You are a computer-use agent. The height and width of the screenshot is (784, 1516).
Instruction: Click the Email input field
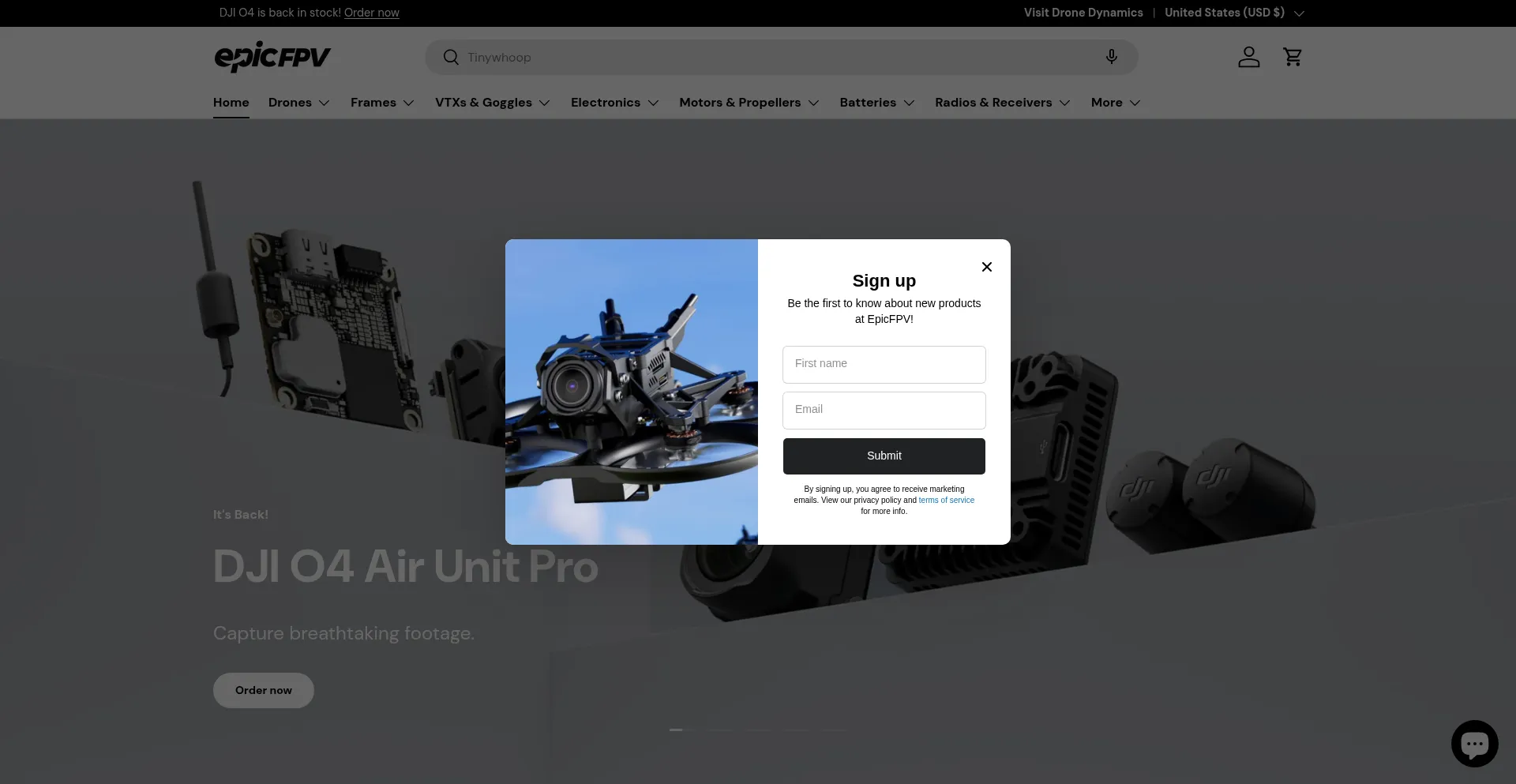pyautogui.click(x=884, y=410)
